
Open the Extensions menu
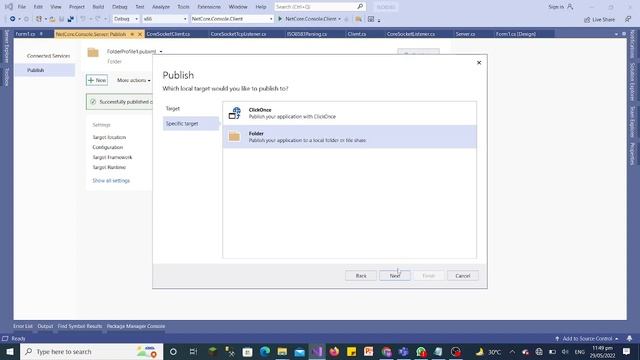tap(209, 7)
